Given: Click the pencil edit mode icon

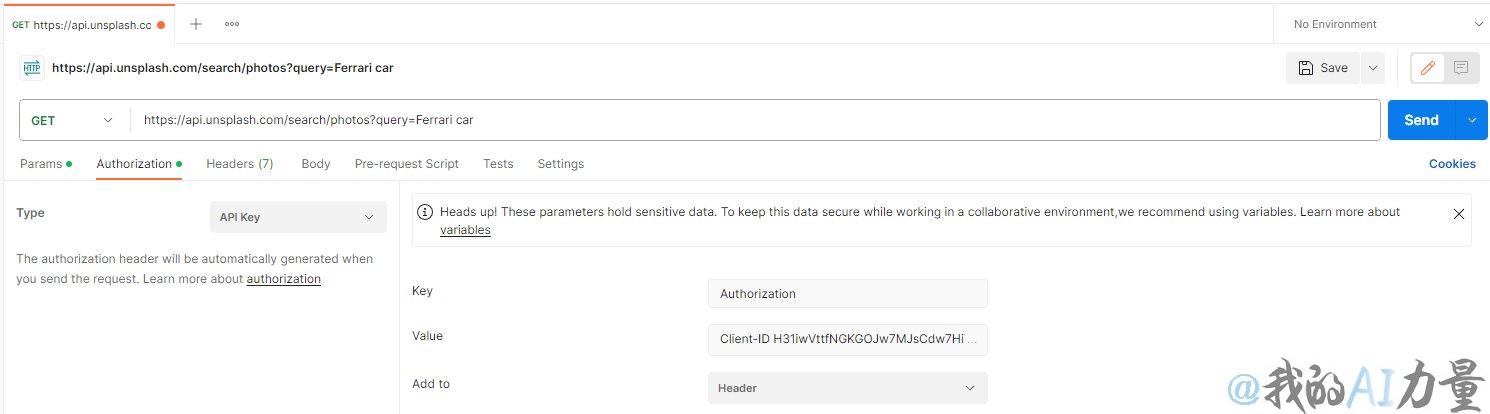Looking at the screenshot, I should [1428, 68].
